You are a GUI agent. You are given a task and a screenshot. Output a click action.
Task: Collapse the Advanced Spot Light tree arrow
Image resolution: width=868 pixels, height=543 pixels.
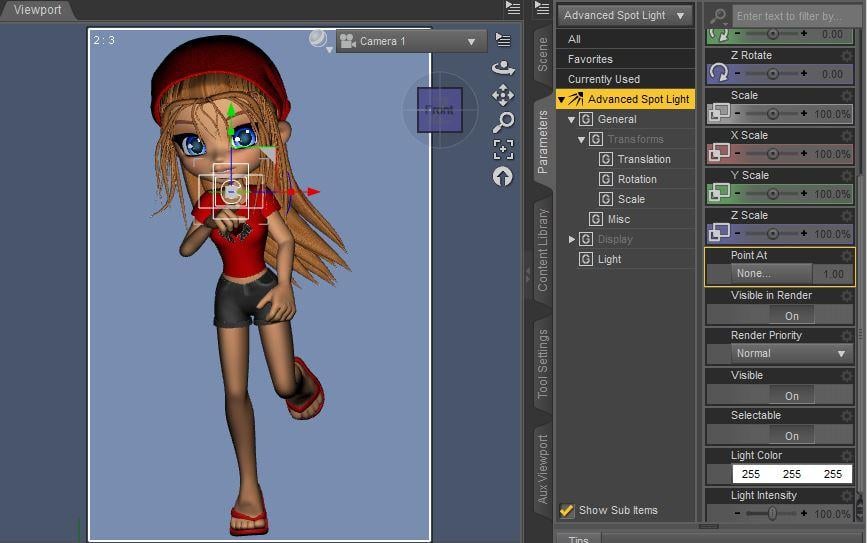coord(561,100)
